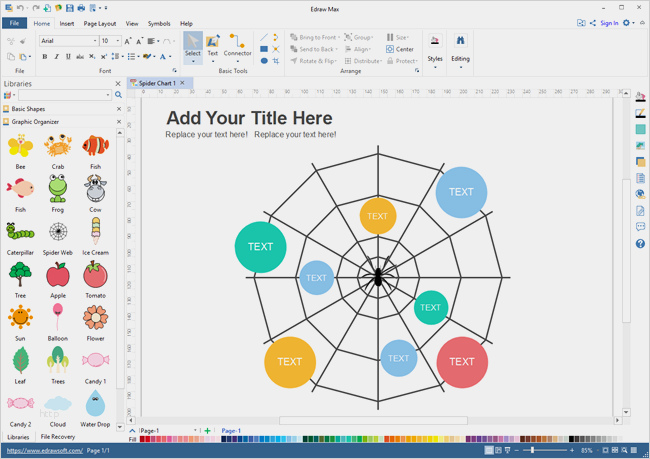Image resolution: width=650 pixels, height=459 pixels.
Task: Click the Center arrange button
Action: click(400, 49)
